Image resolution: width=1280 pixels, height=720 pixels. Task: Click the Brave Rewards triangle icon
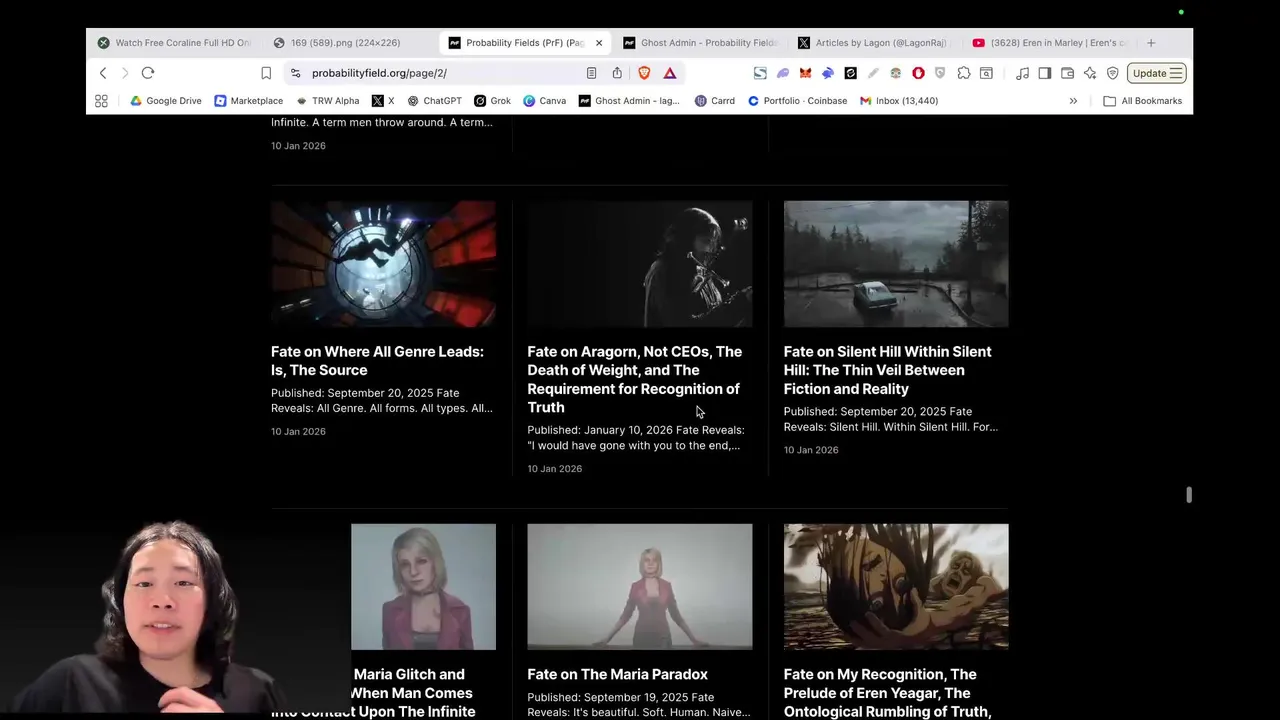click(670, 73)
